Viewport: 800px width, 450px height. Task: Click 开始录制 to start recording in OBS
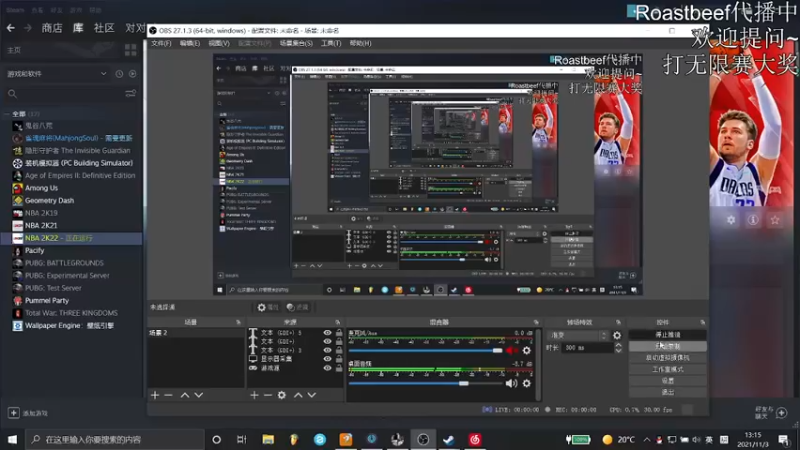pos(667,346)
